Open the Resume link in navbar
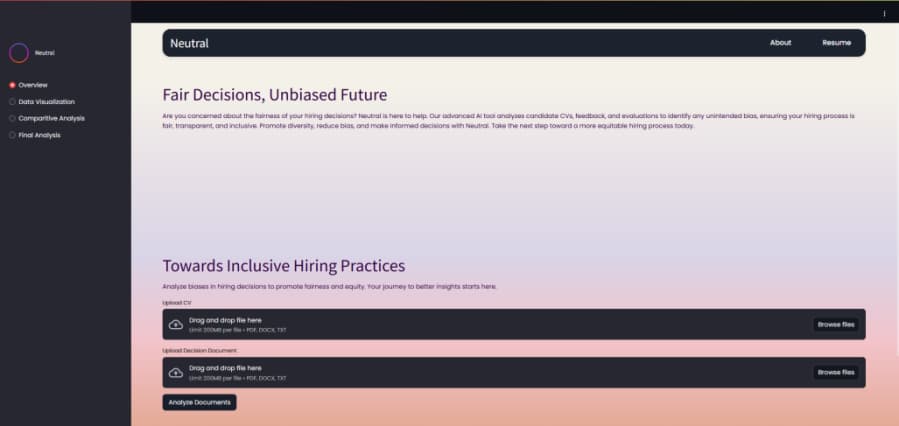 [x=836, y=43]
